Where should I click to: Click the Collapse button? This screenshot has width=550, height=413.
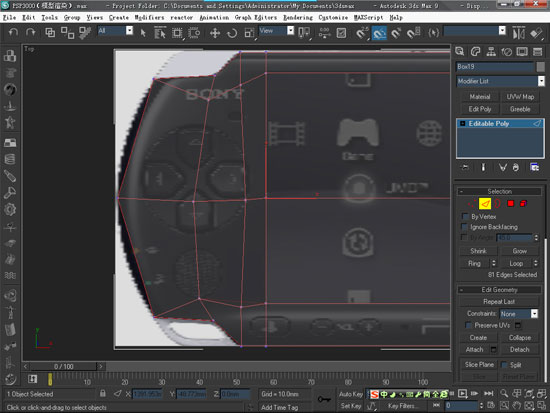tap(519, 338)
